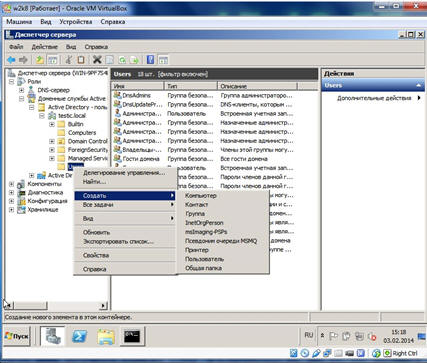Click the Delete X toolbar icon

(97, 60)
